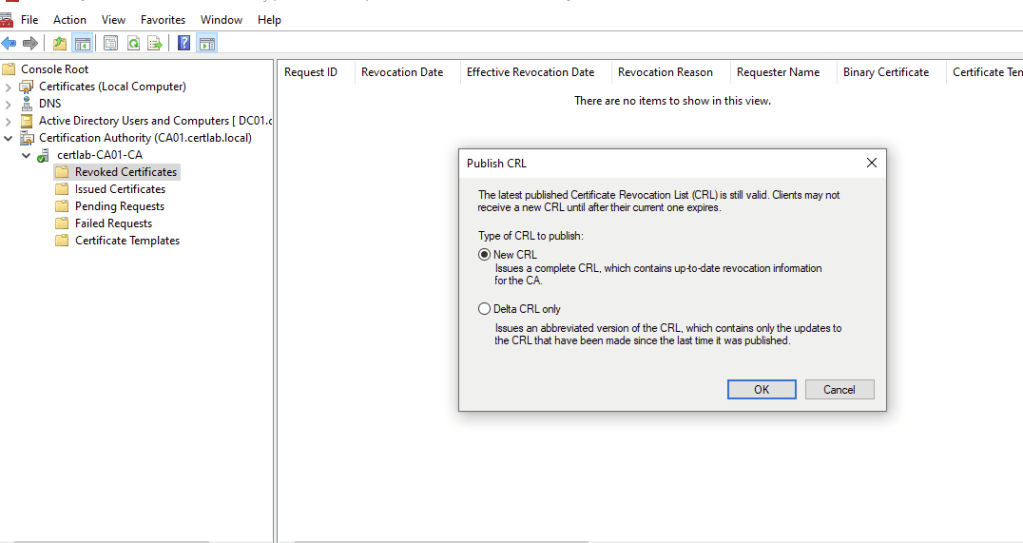
Task: Select the Delta CRL only radio button
Action: 485,309
